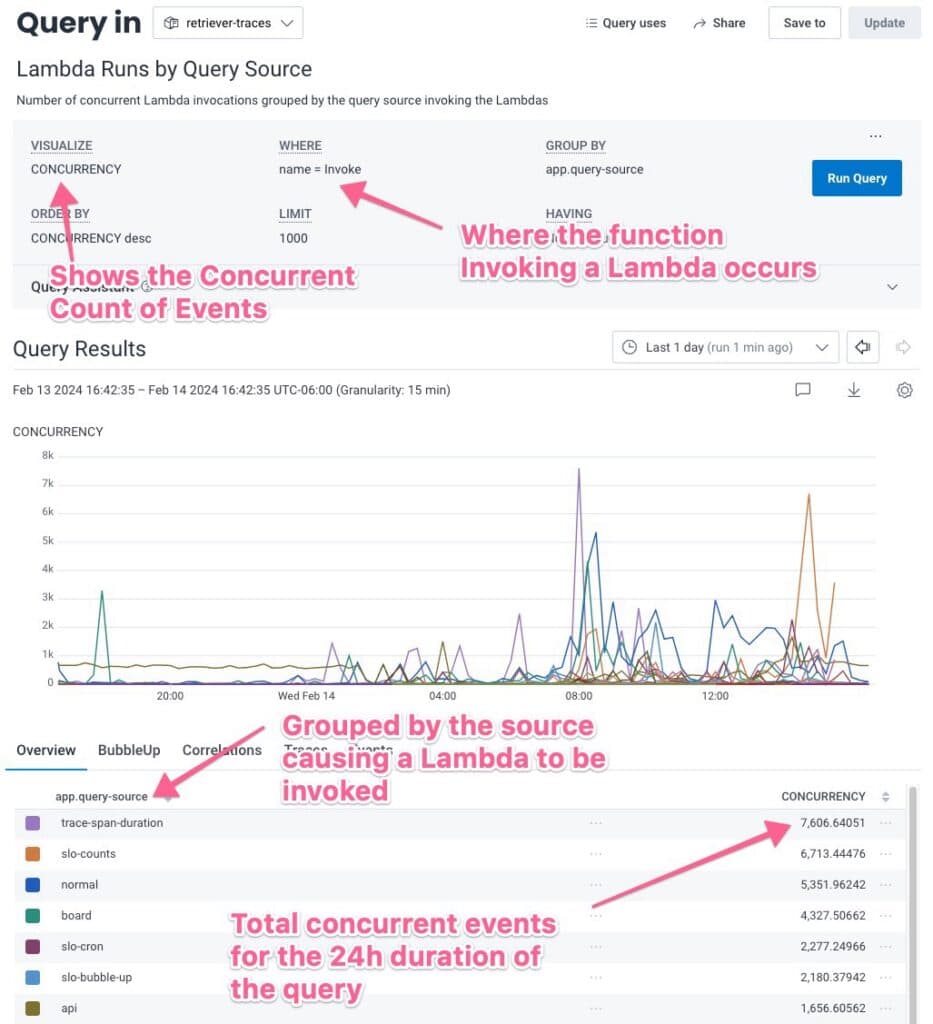
Task: Click the Save to button
Action: (x=804, y=23)
